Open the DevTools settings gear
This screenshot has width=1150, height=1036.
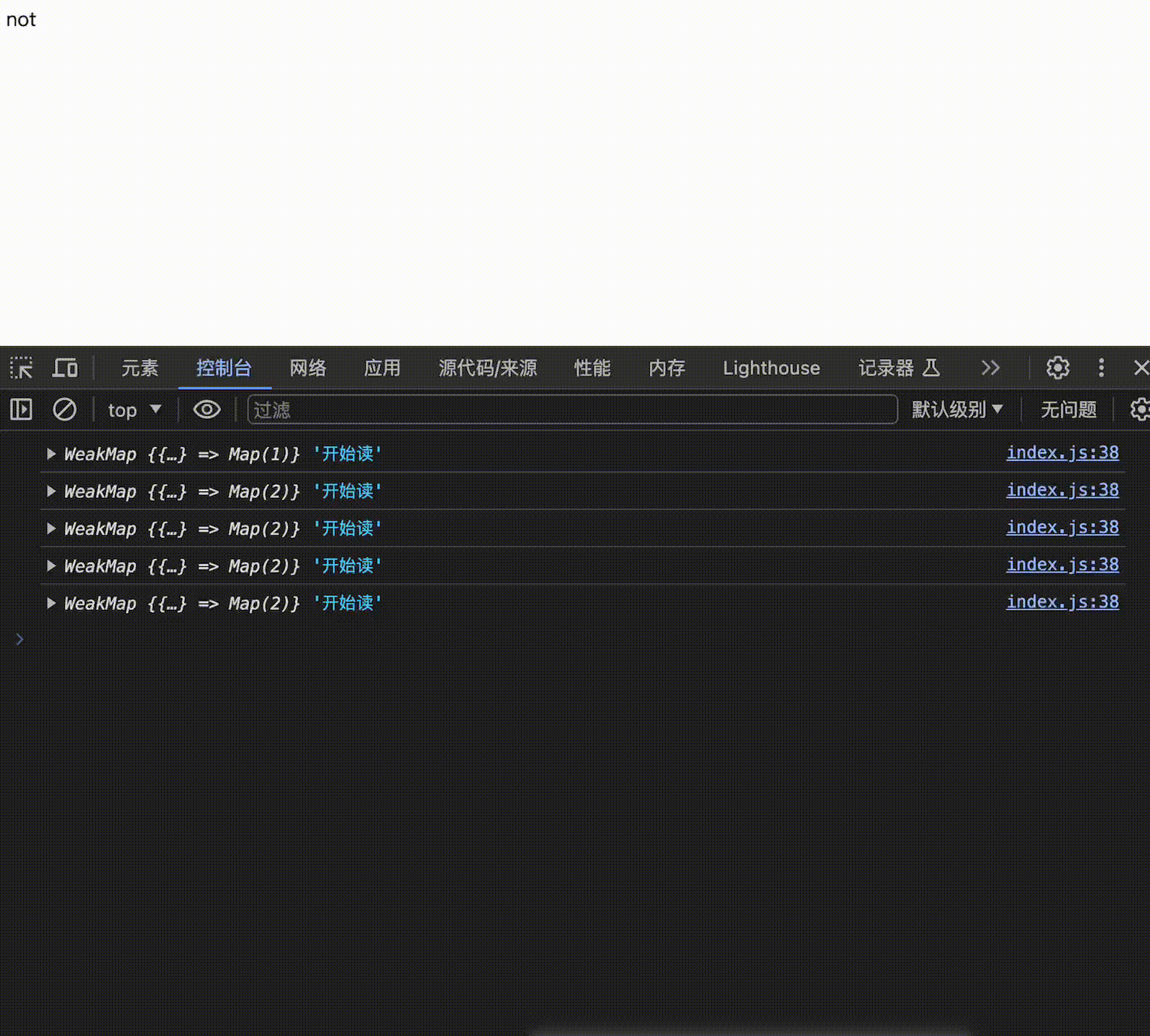pos(1057,368)
